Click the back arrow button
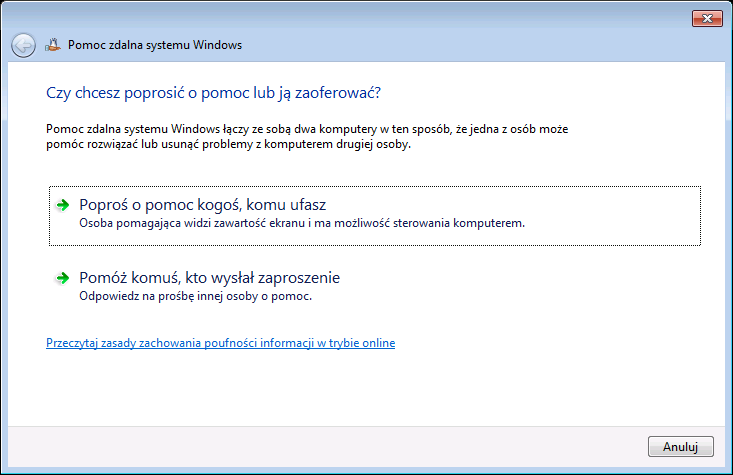 23,45
